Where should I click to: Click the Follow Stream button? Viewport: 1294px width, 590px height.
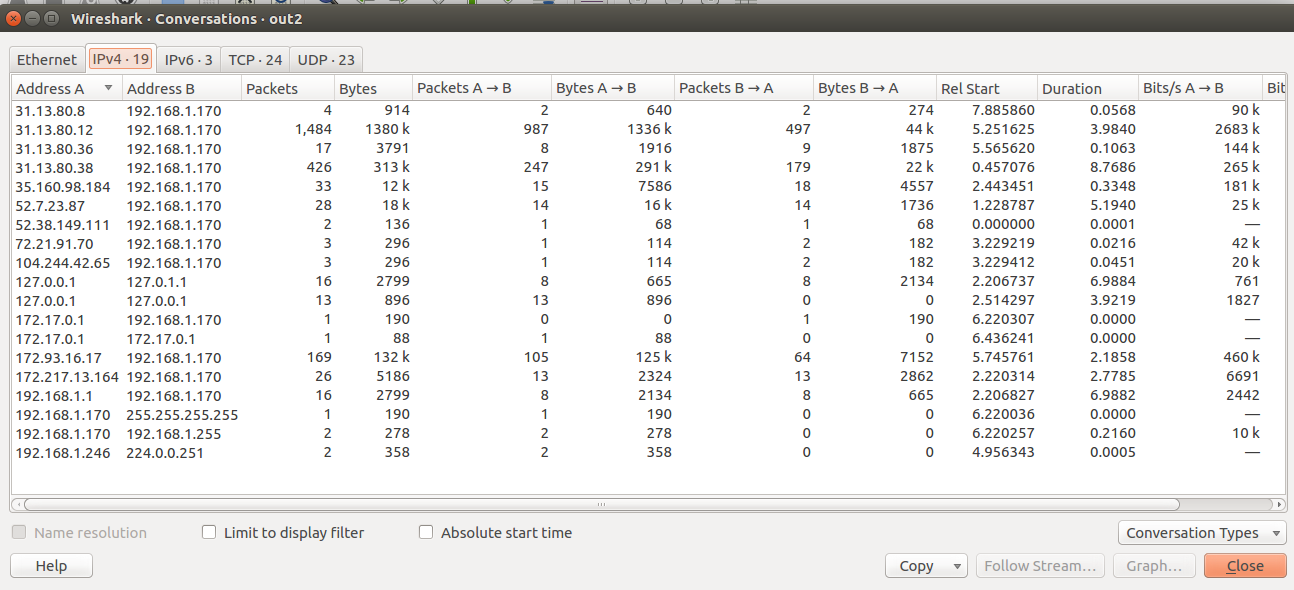1040,566
